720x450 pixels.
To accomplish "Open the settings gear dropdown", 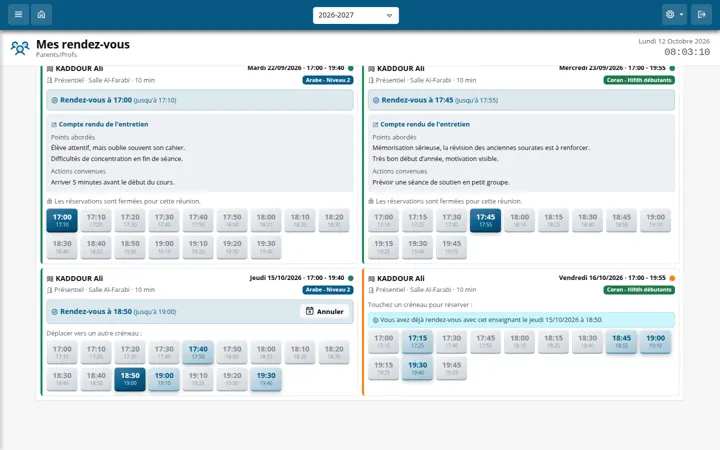I will click(674, 15).
